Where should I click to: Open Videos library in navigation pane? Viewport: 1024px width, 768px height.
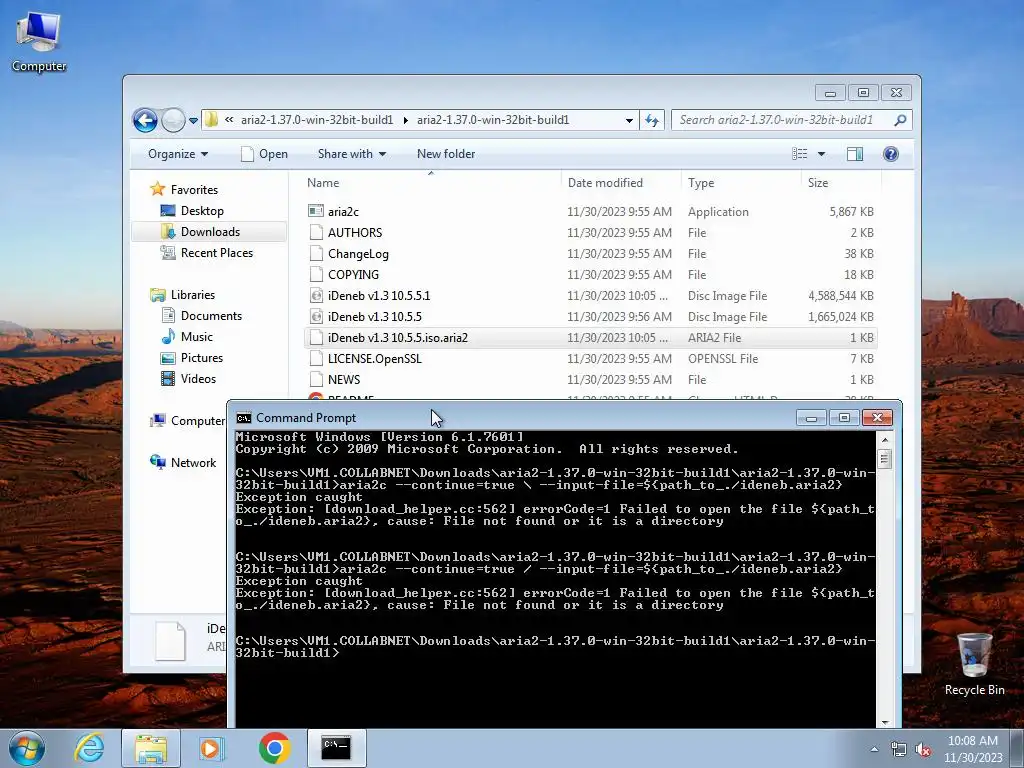pos(198,379)
